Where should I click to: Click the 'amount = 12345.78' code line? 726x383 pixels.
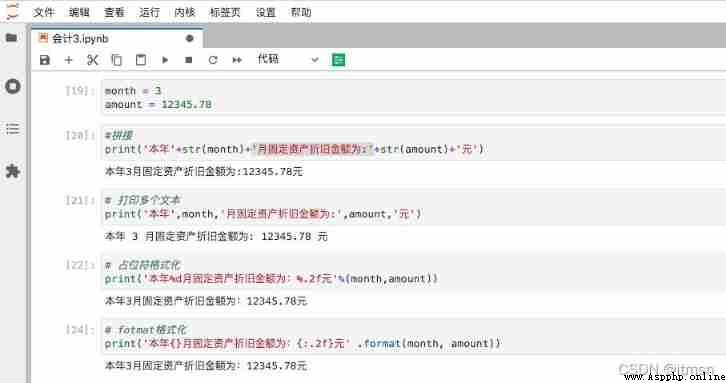click(x=158, y=105)
